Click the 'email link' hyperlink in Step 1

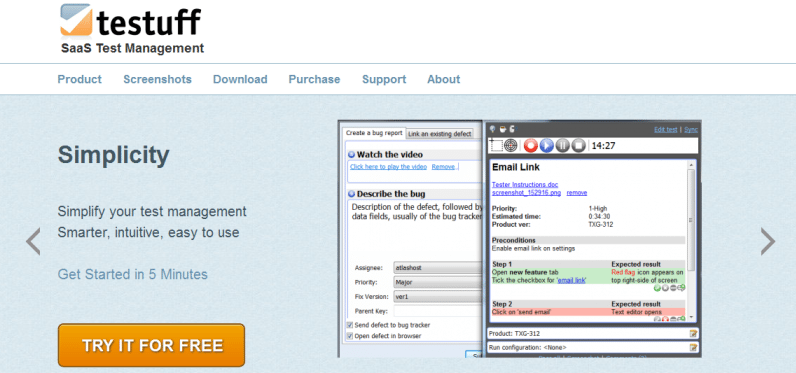pyautogui.click(x=572, y=280)
